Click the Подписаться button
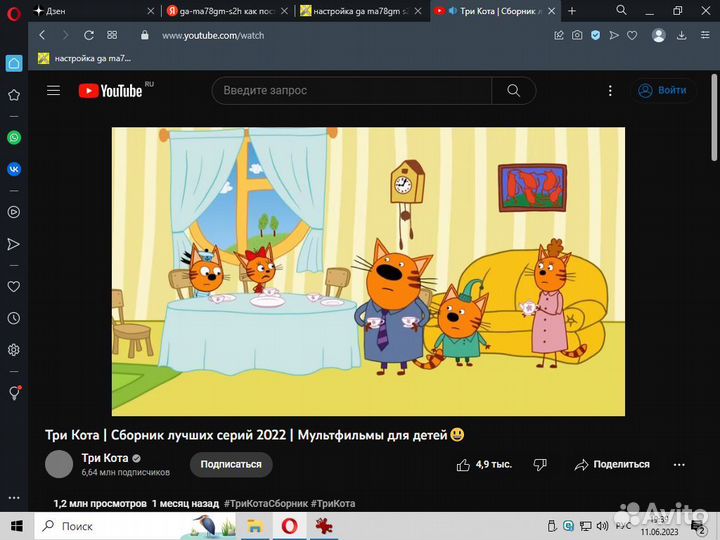The image size is (720, 540). 231,464
